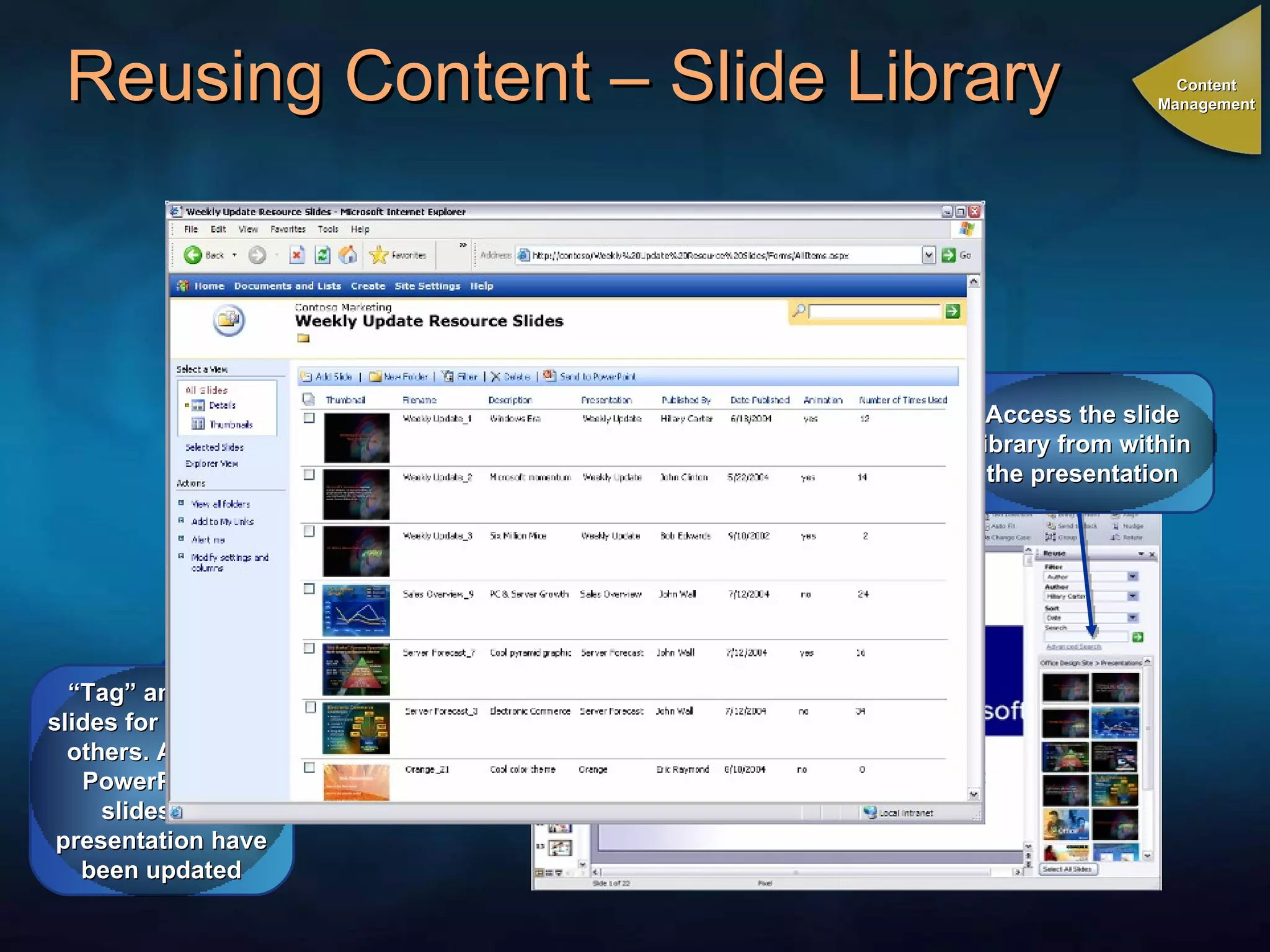Viewport: 1270px width, 952px height.
Task: Click the toolbar overflow chevron in IE
Action: pos(463,245)
